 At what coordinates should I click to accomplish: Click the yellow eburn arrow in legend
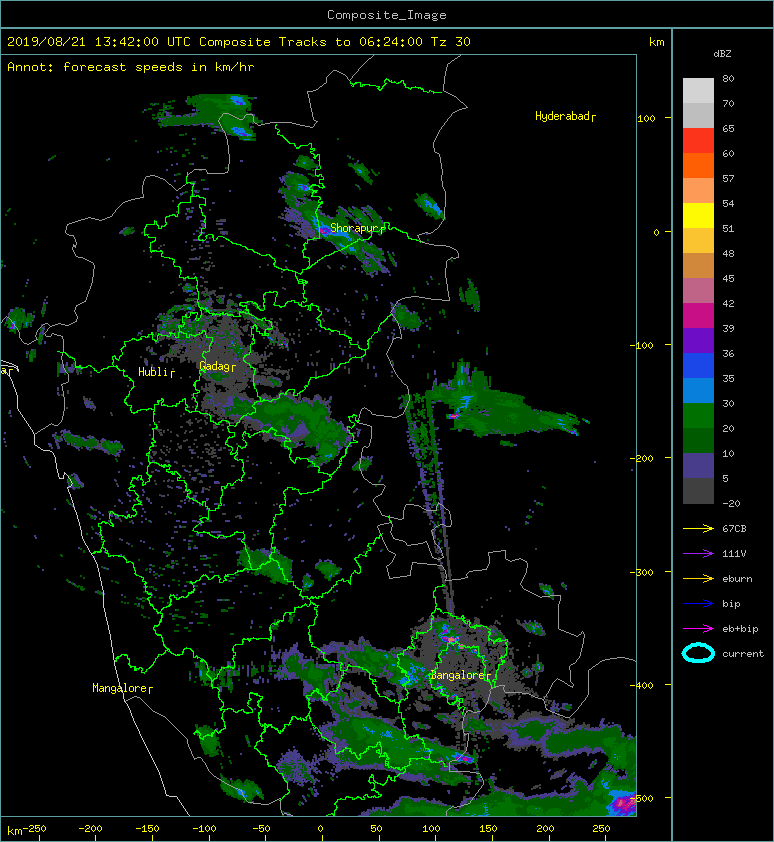point(698,579)
